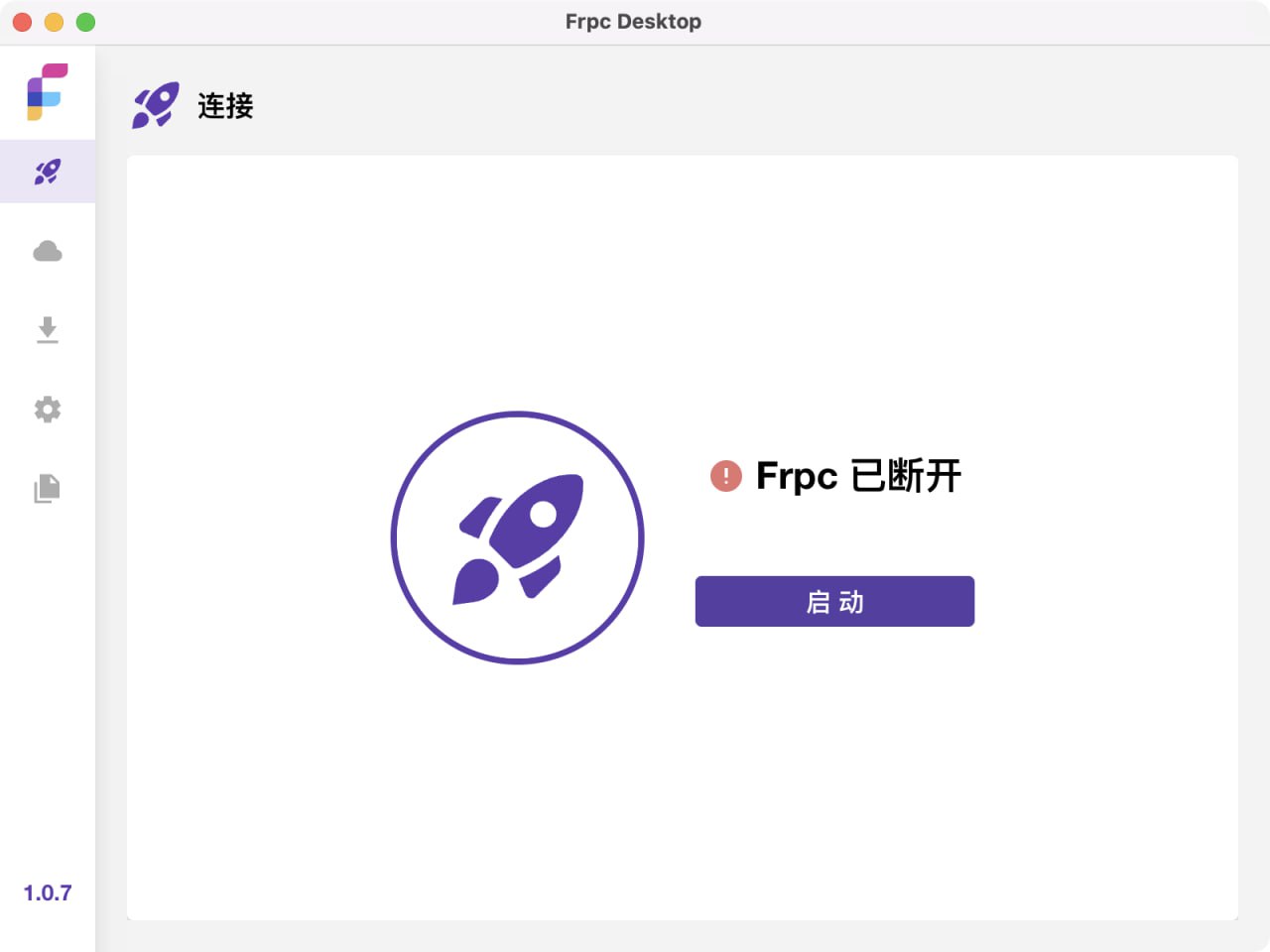The width and height of the screenshot is (1270, 952).
Task: Click the version number 1.0.7
Action: 47,892
